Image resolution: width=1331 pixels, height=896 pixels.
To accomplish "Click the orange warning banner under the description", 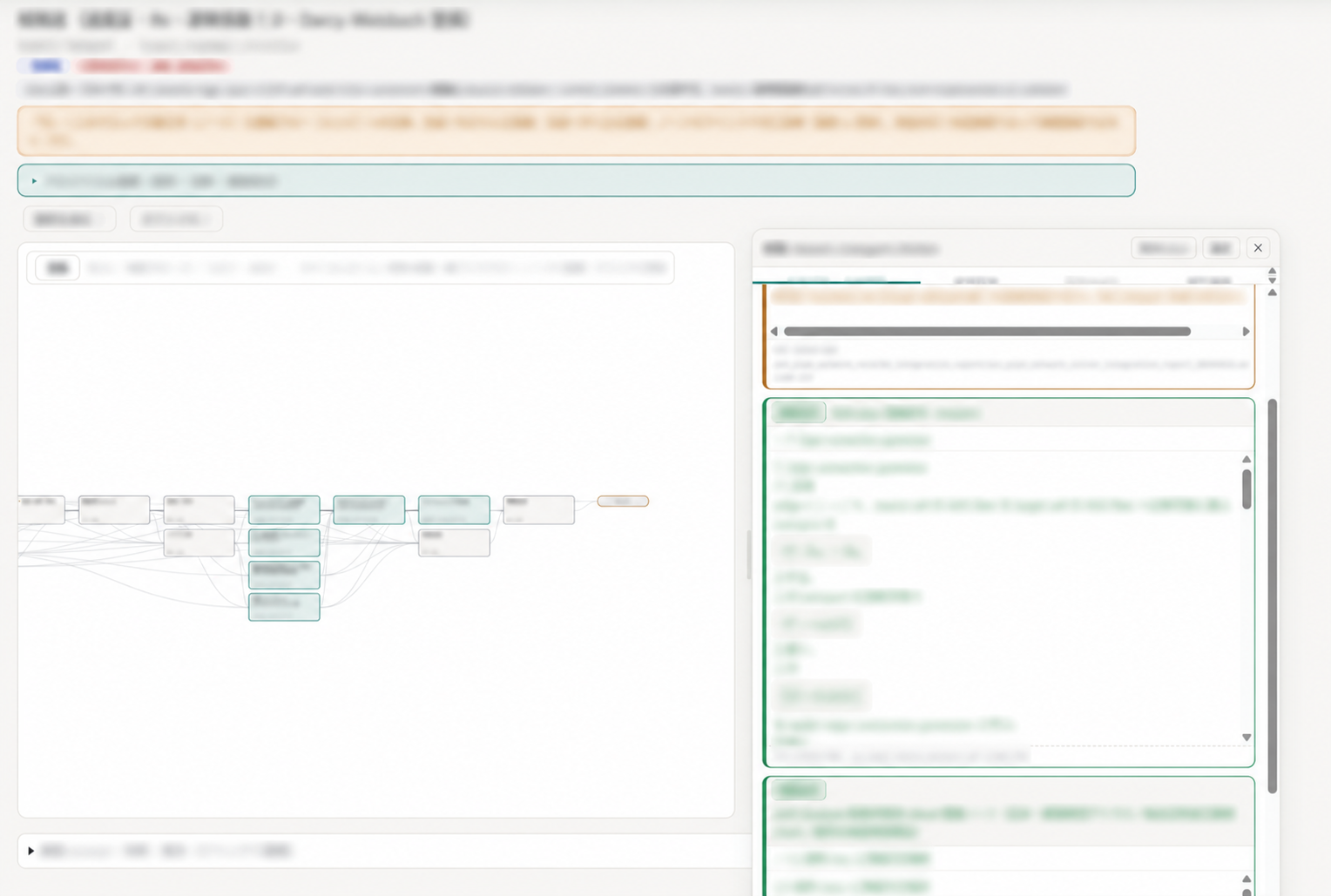I will pos(576,131).
